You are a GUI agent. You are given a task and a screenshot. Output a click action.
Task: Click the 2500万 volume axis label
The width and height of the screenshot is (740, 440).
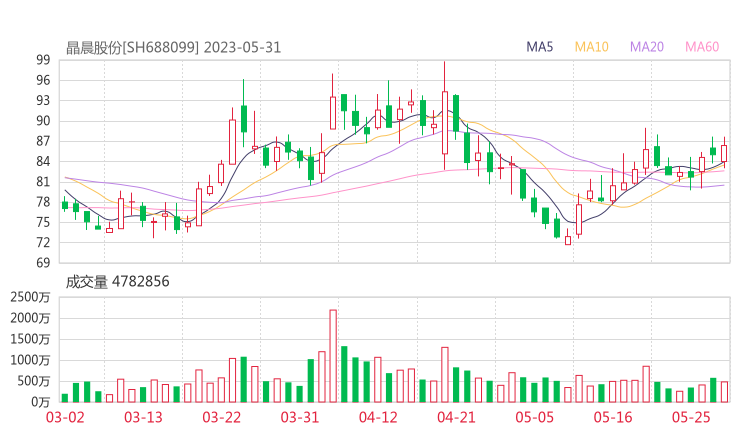[x=30, y=297]
